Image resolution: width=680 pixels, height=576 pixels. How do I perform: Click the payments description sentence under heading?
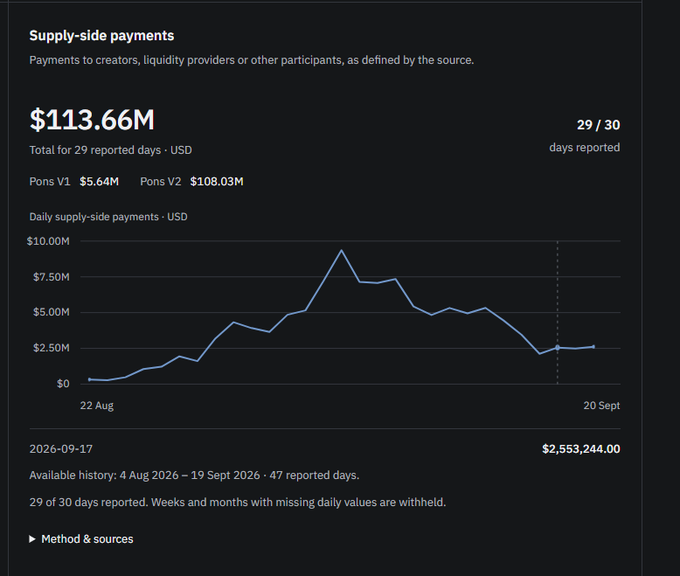[252, 60]
